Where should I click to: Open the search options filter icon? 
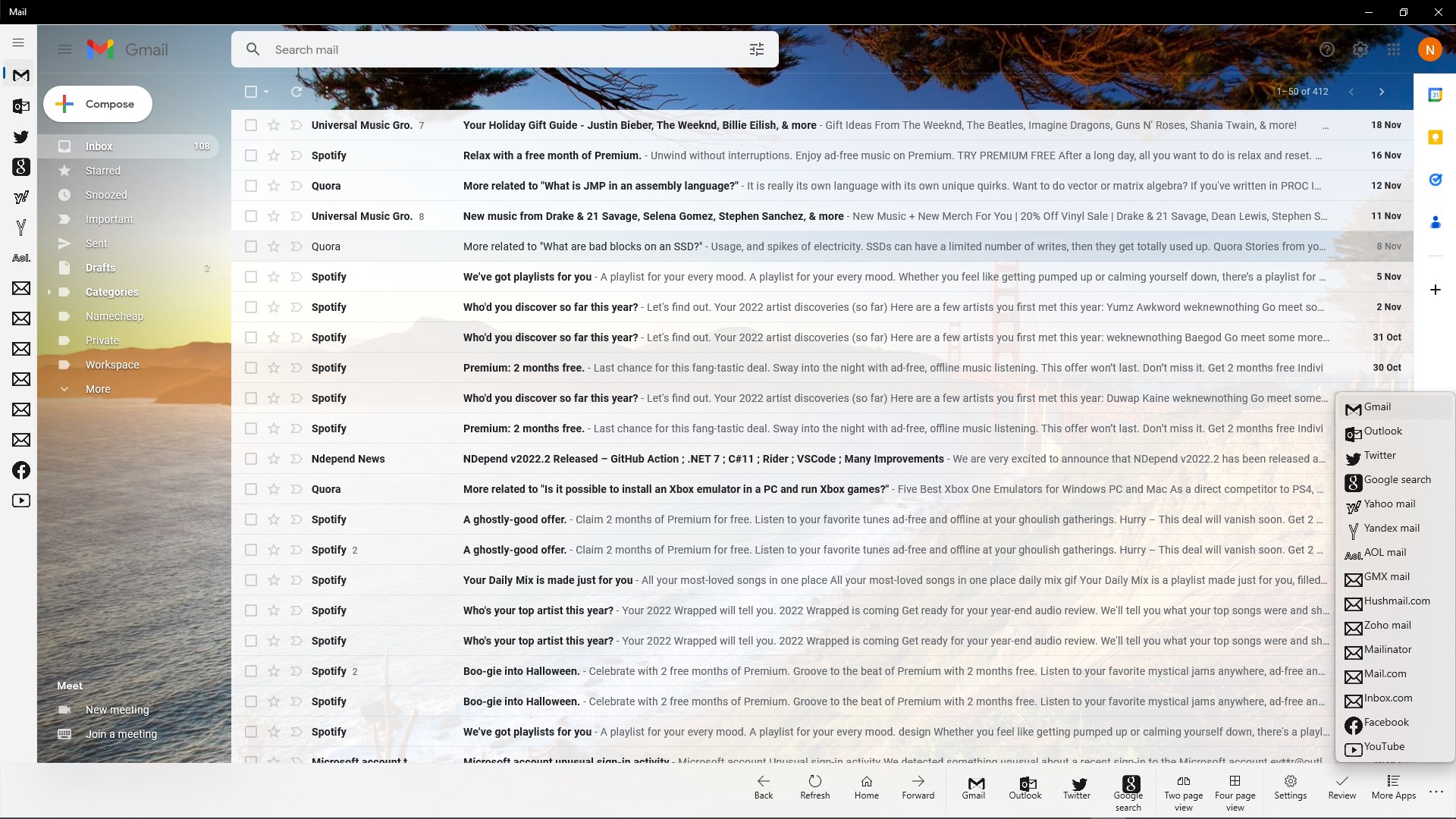756,49
